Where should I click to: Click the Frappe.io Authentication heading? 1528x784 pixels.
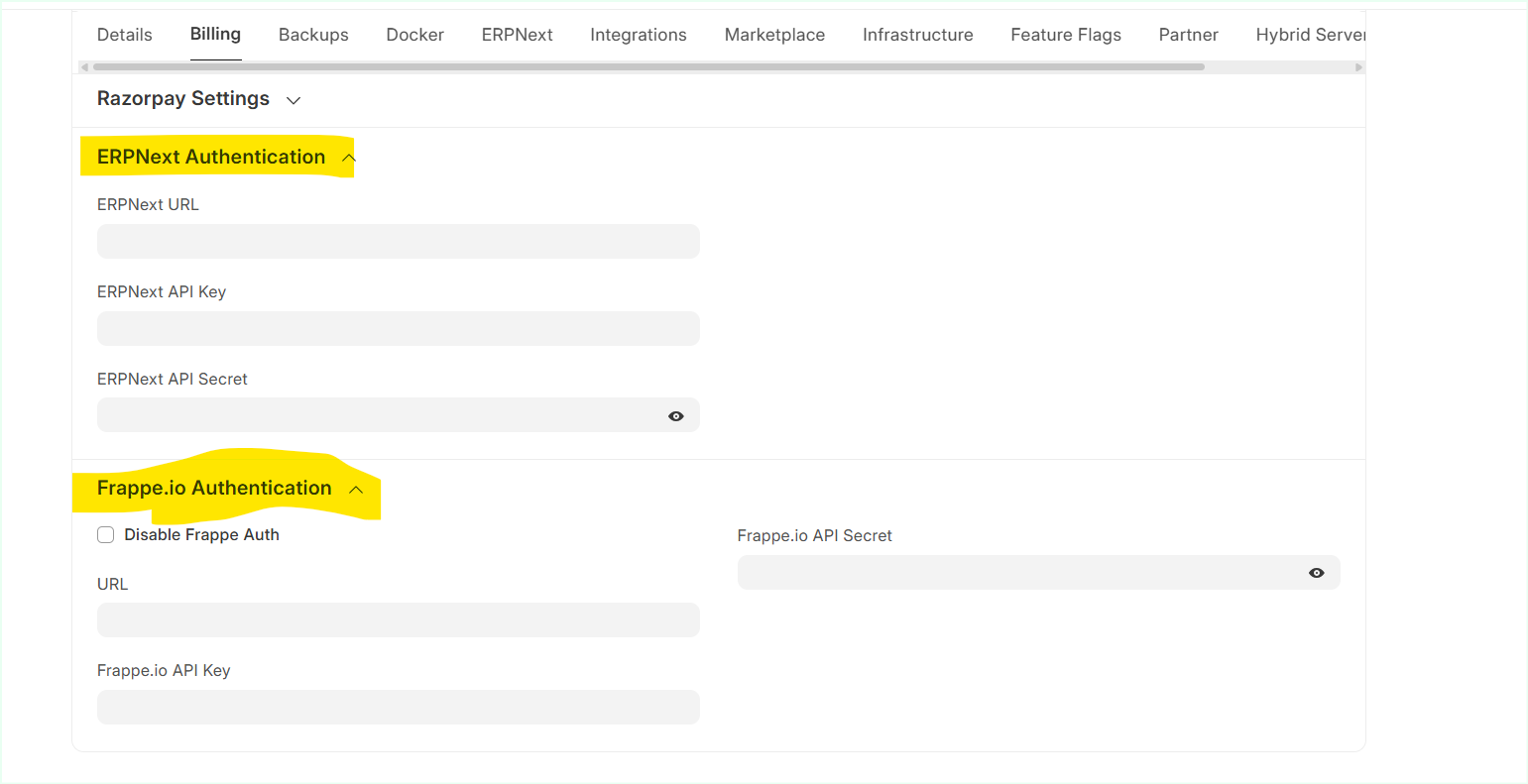pyautogui.click(x=214, y=488)
